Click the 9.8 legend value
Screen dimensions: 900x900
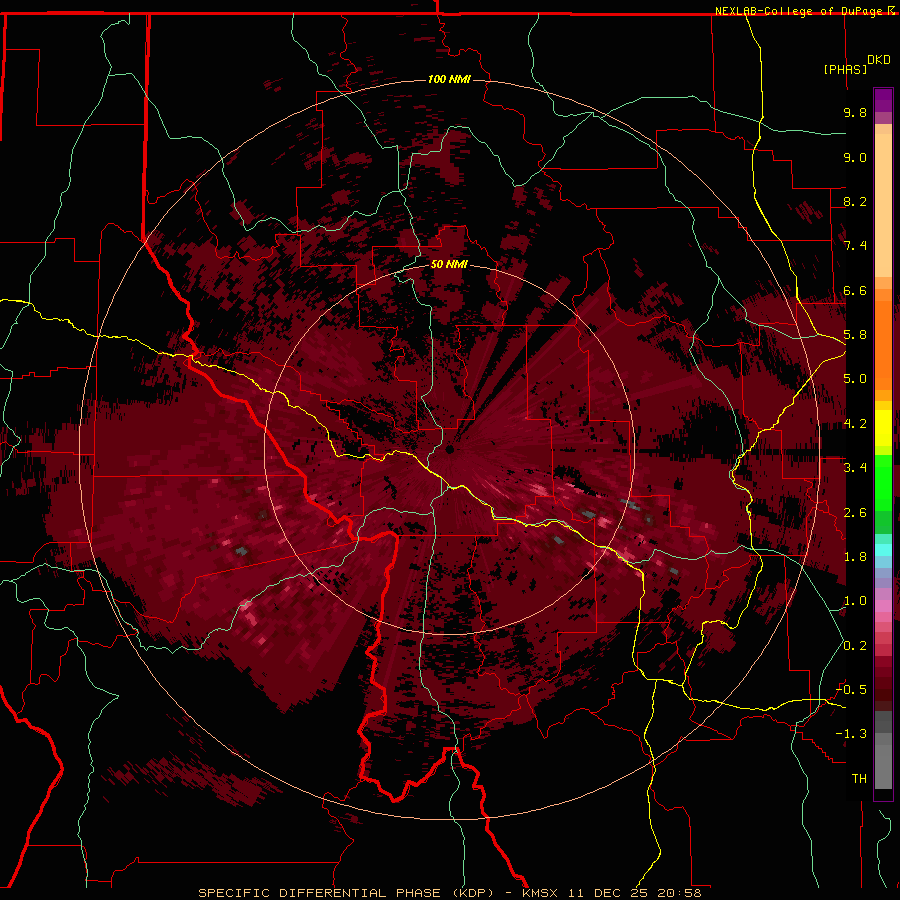[x=855, y=112]
